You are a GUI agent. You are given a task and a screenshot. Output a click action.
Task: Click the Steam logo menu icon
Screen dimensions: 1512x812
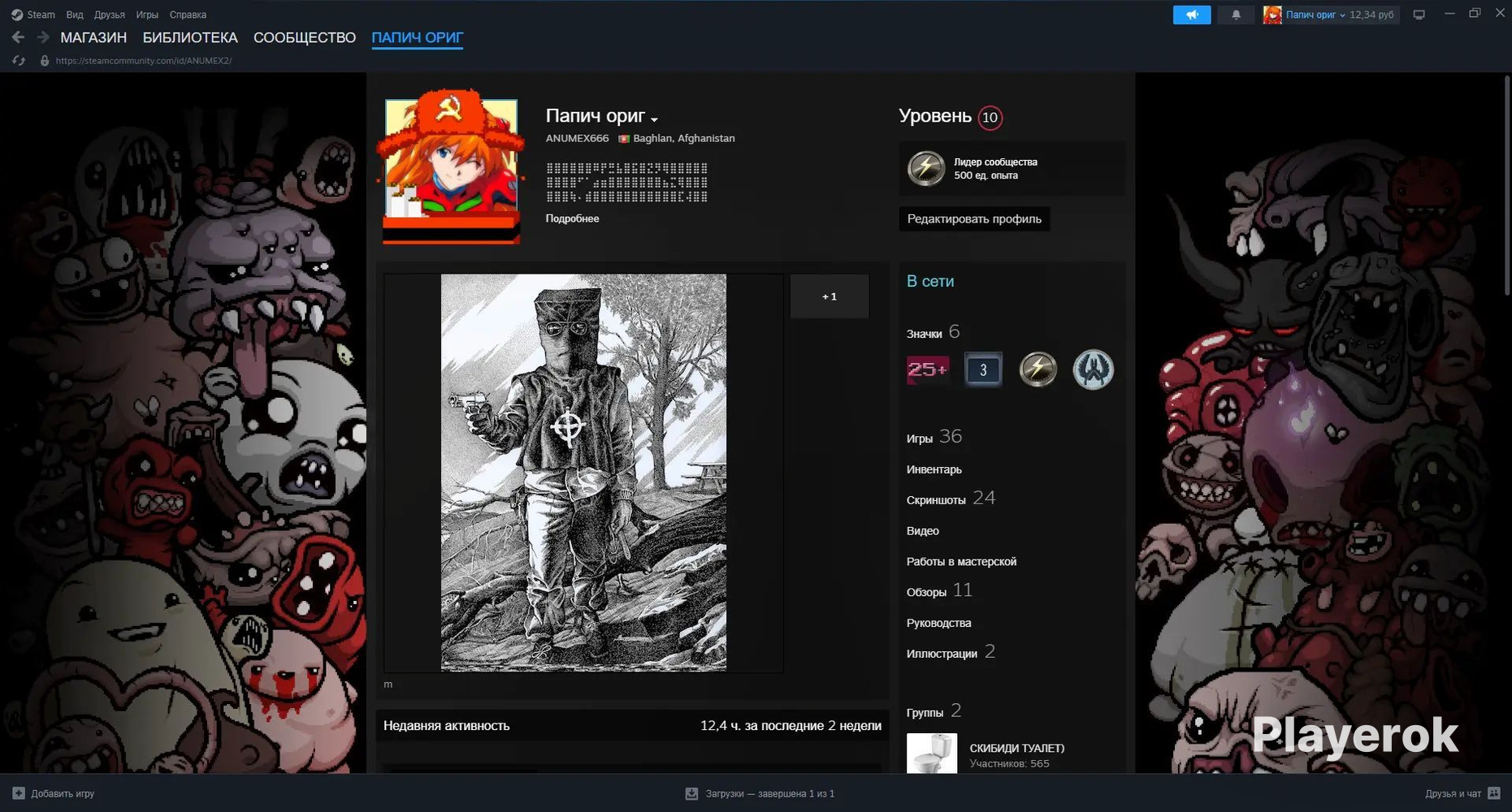pyautogui.click(x=17, y=15)
